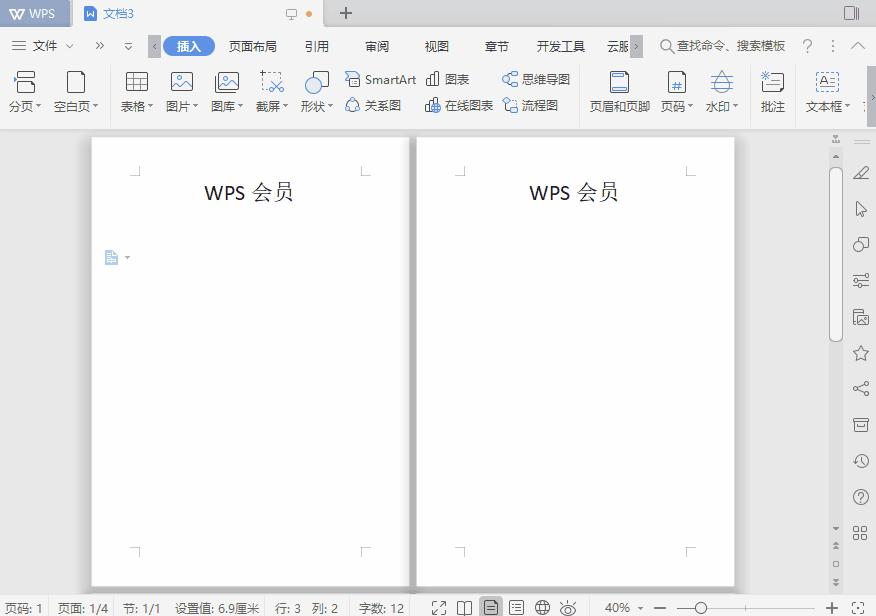Toggle read layout view mode

pyautogui.click(x=465, y=606)
